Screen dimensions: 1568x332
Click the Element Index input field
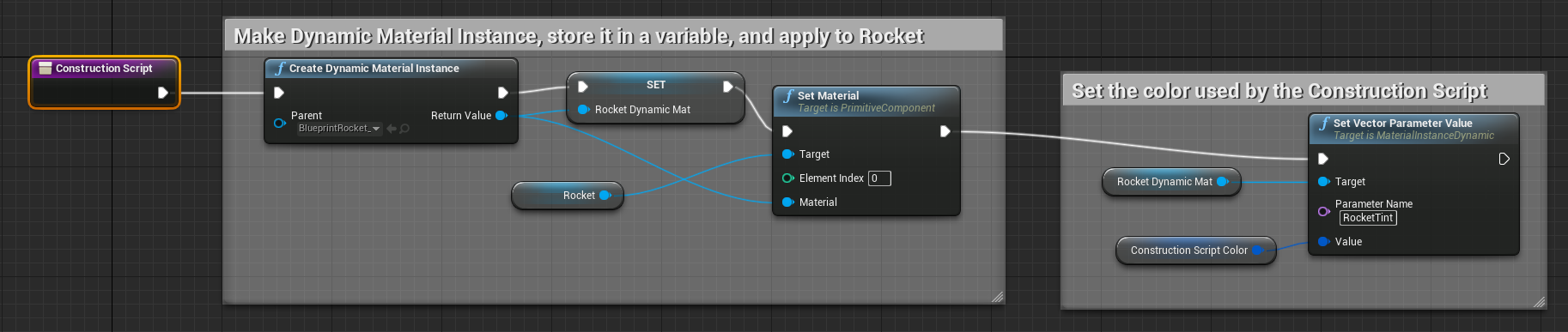click(x=879, y=178)
